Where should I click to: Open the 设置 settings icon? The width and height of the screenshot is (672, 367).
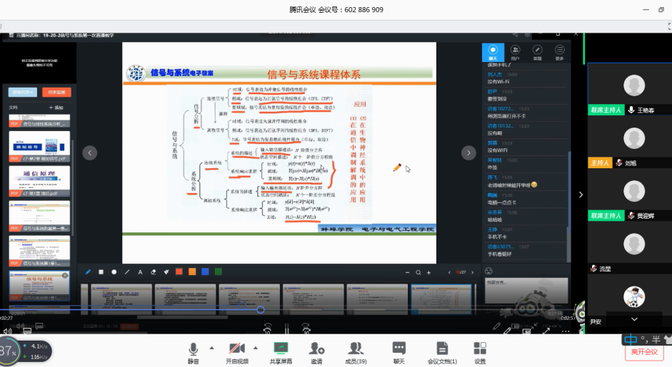(480, 353)
